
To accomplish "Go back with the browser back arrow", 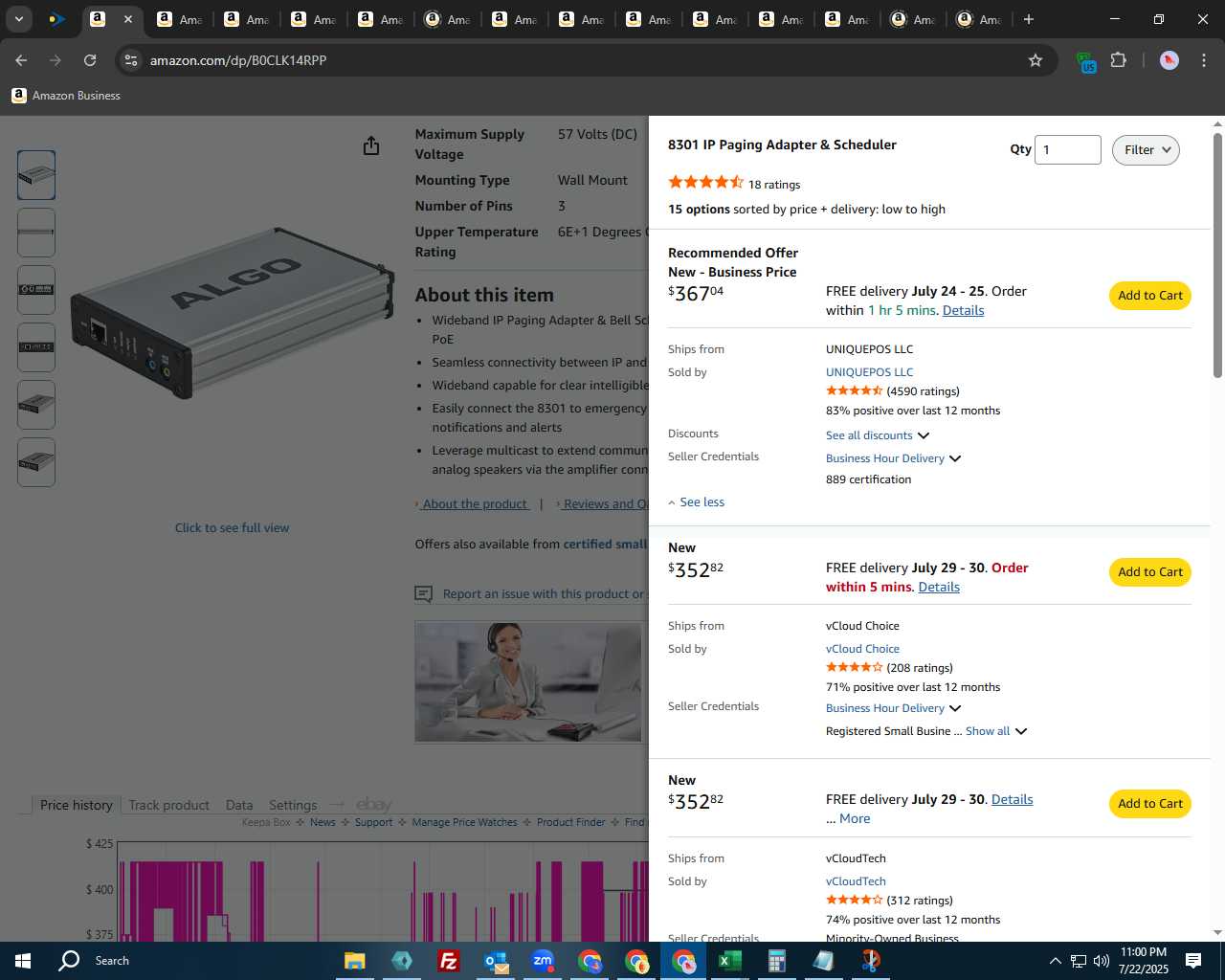I will click(21, 60).
